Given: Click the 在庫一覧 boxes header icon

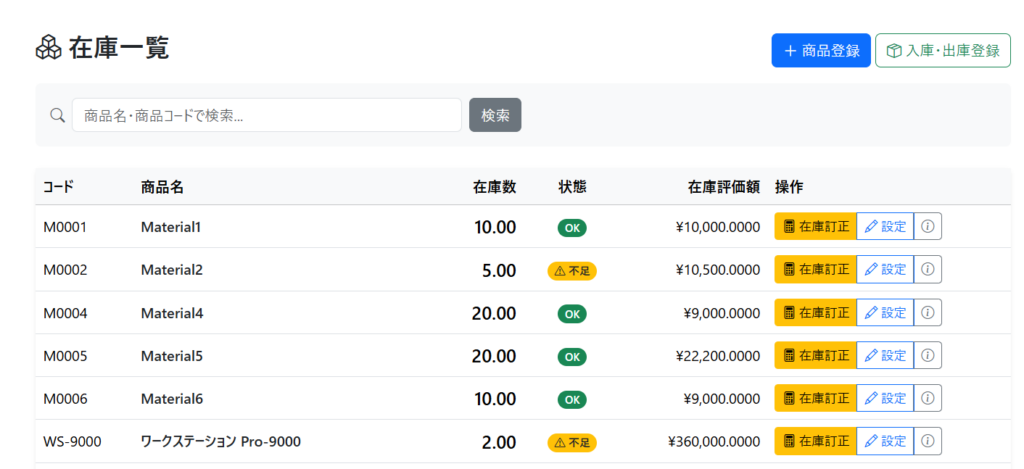Looking at the screenshot, I should point(48,48).
